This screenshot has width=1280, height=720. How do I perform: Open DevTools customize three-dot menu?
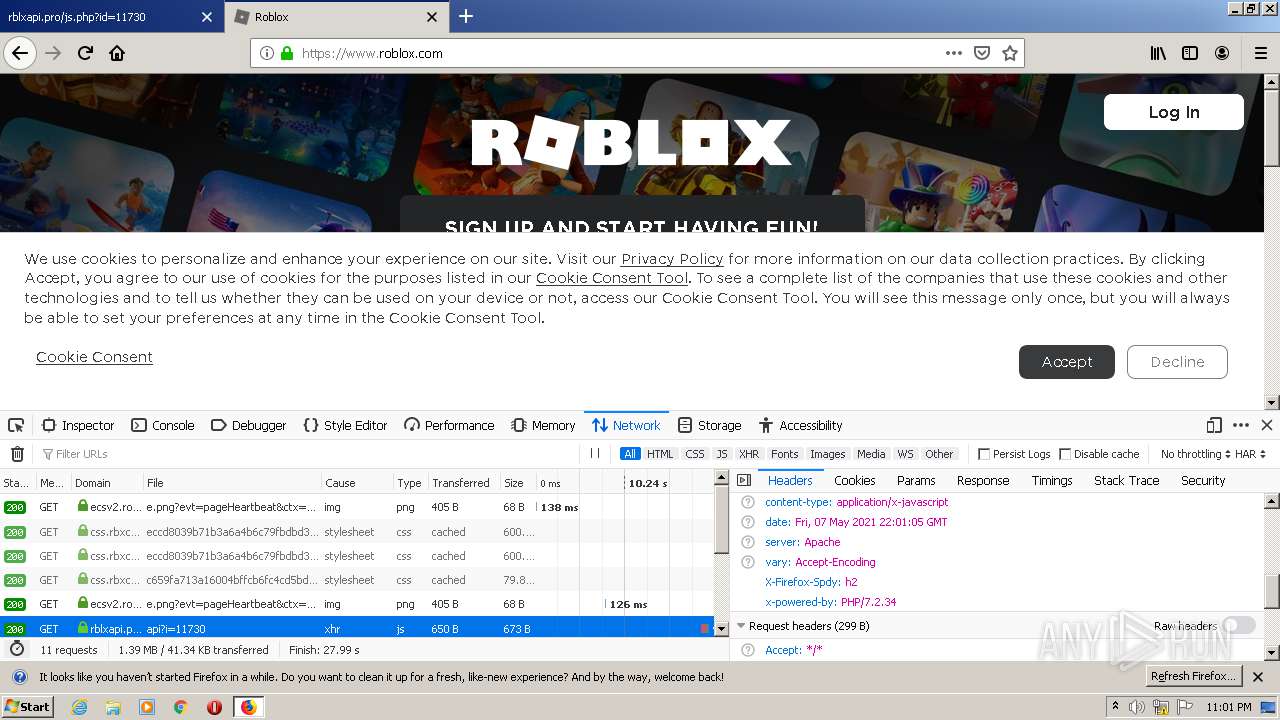pos(1241,425)
